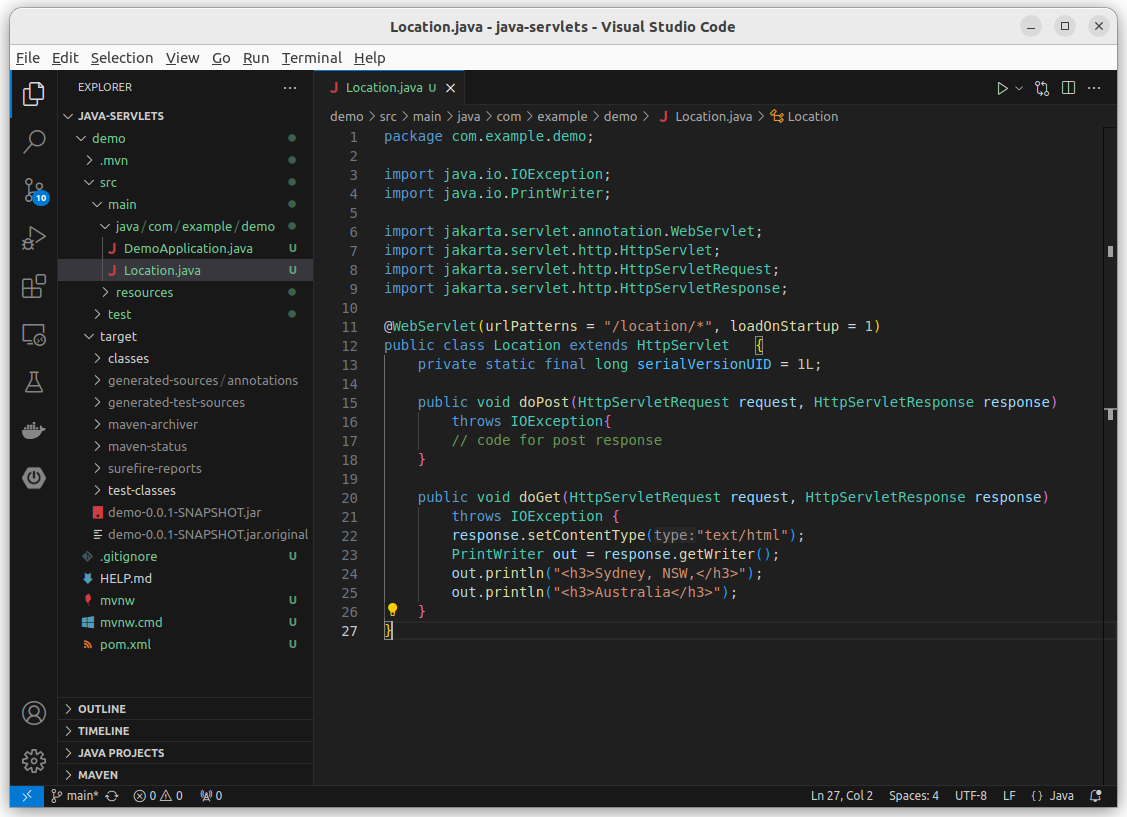Open the Edit menu
Image resolution: width=1127 pixels, height=817 pixels.
(65, 57)
